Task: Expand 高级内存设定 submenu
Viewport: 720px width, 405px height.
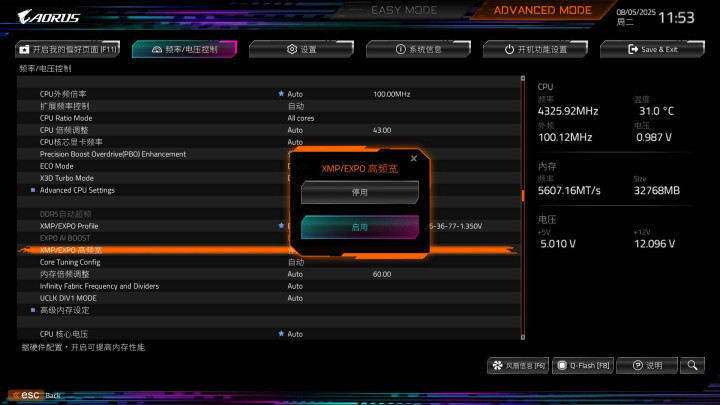Action: 269,310
